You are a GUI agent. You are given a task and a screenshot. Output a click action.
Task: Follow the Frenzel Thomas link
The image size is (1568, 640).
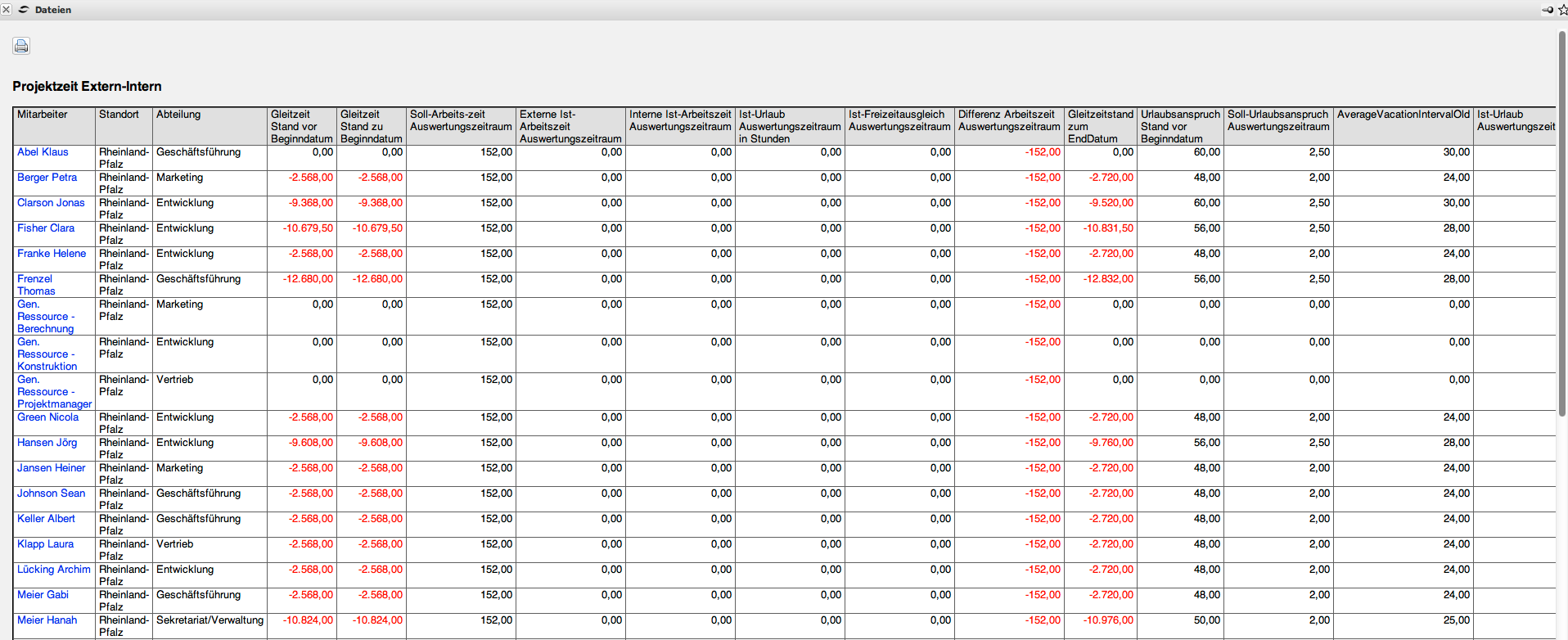[35, 285]
